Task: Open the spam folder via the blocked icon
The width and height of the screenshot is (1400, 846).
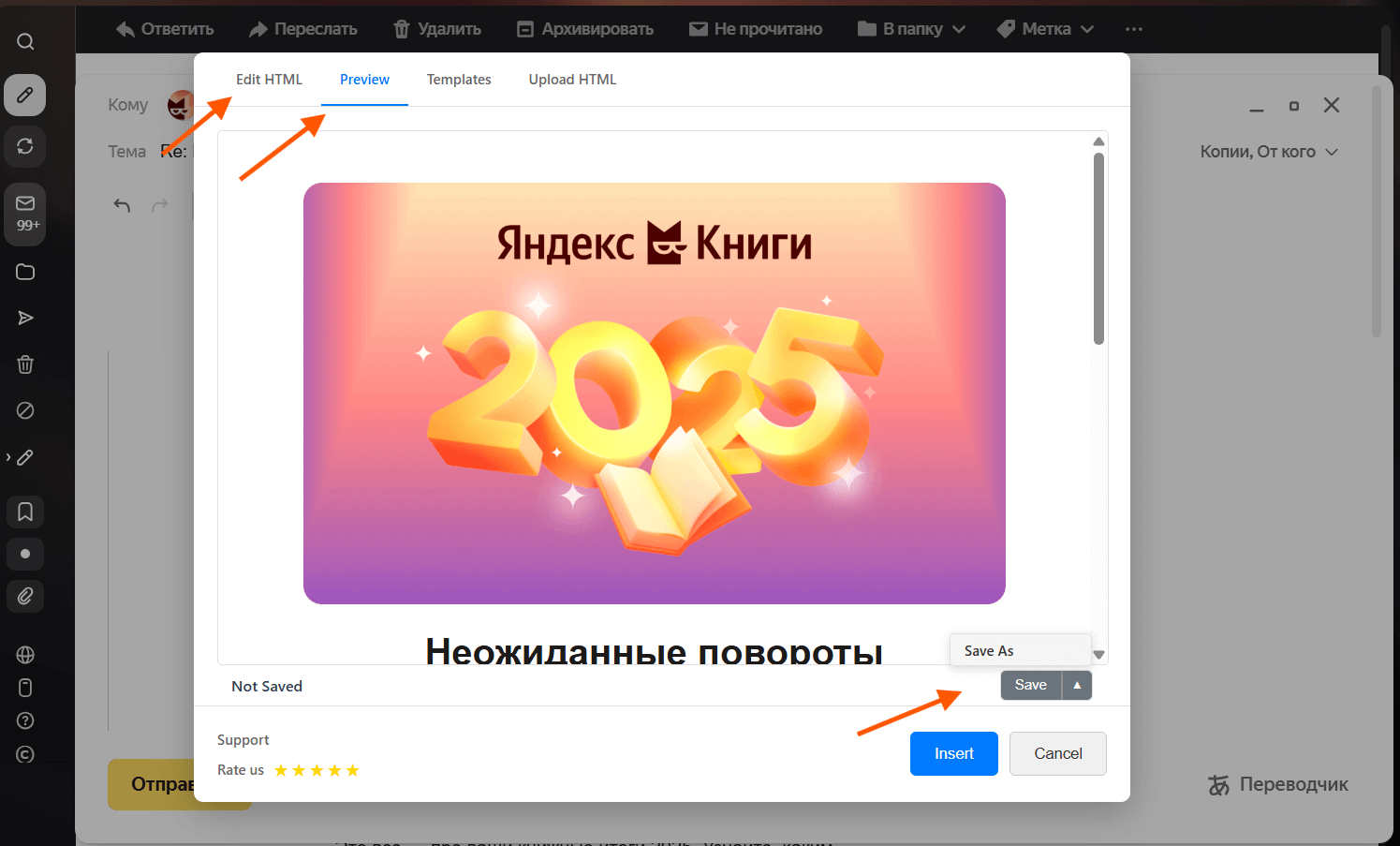Action: point(25,410)
